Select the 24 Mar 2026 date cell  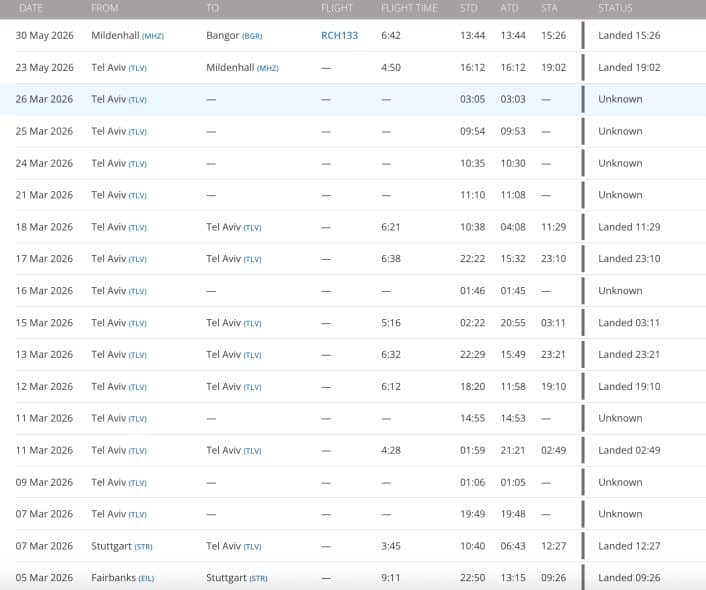tap(44, 163)
